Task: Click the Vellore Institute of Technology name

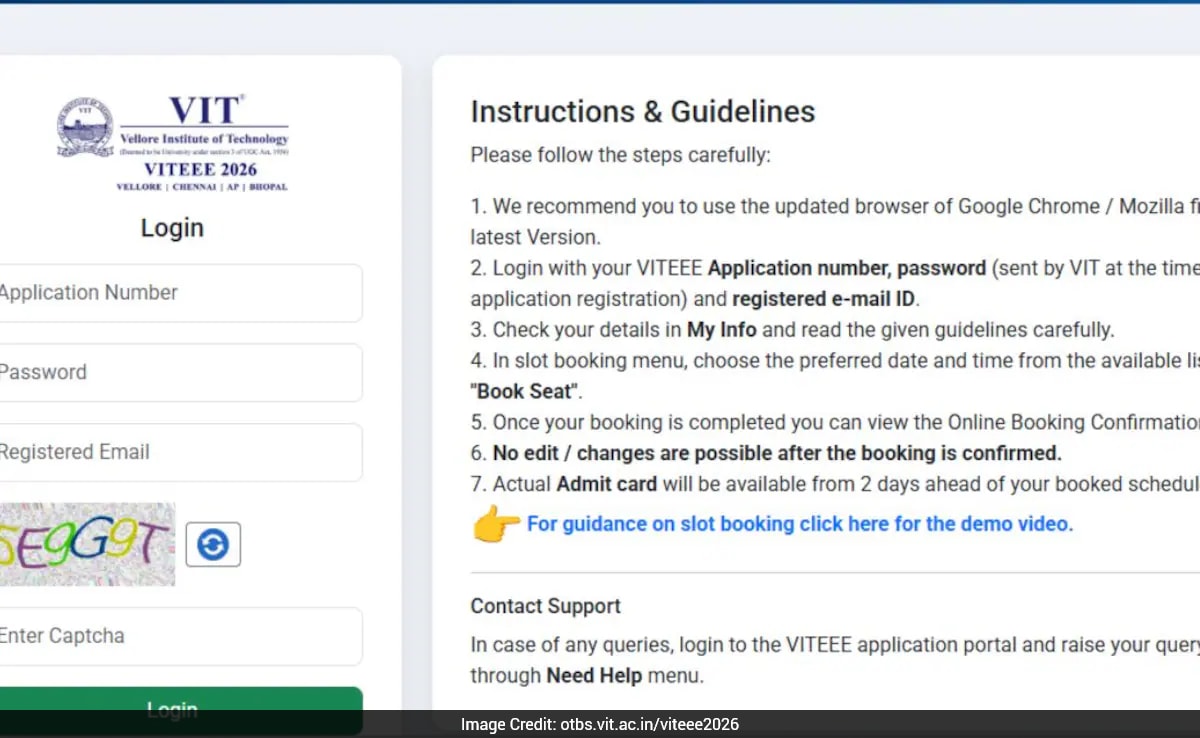Action: (203, 139)
